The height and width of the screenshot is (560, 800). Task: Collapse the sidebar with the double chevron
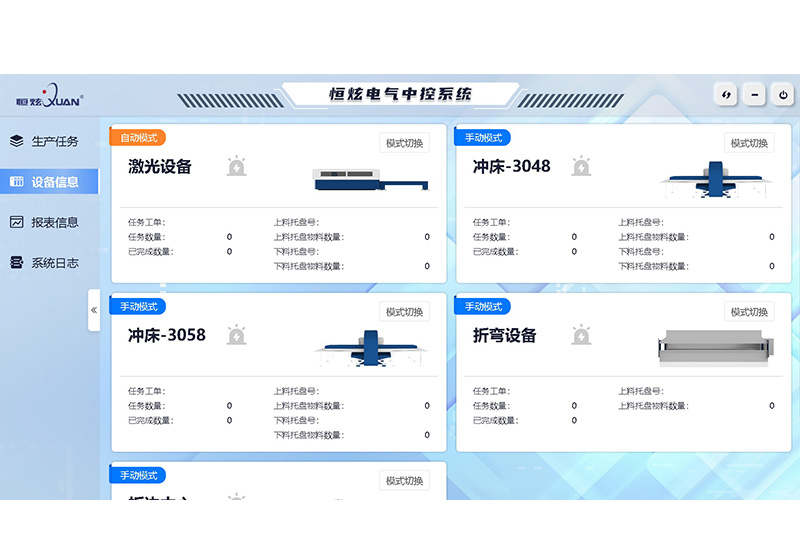coord(94,310)
